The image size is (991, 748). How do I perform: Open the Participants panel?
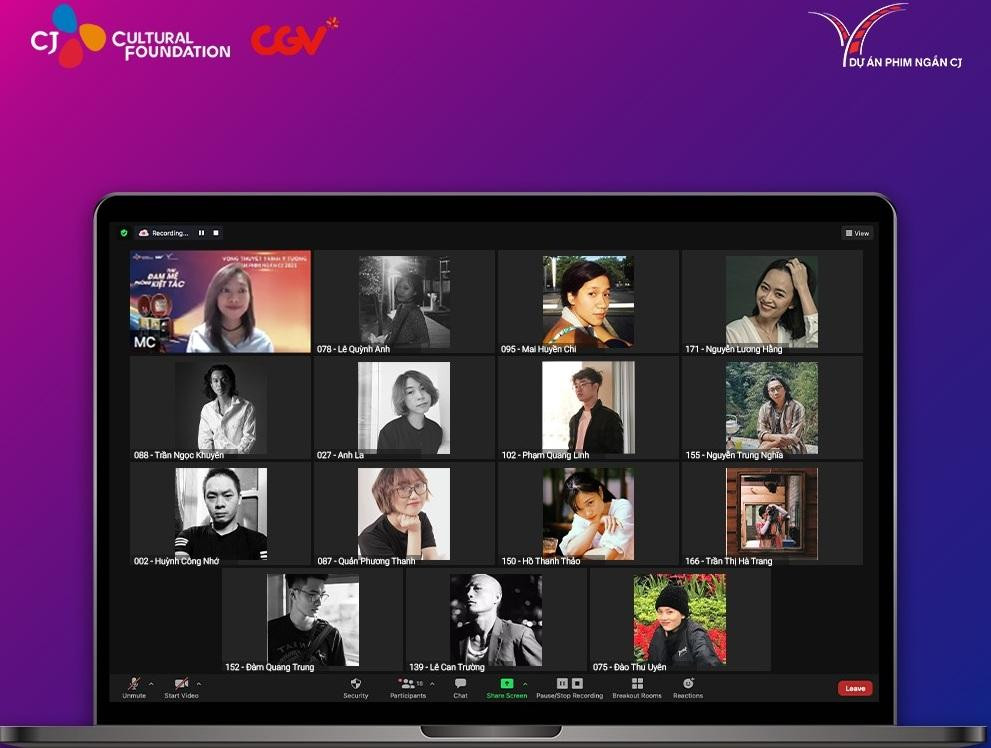(x=407, y=684)
